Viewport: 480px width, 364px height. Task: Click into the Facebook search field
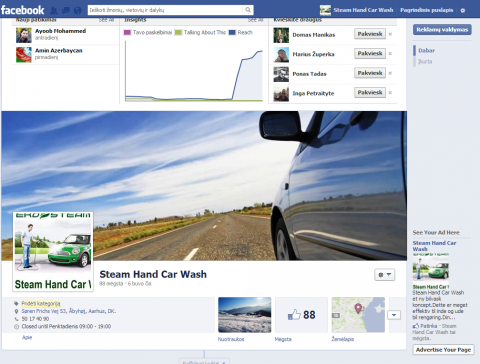tap(166, 10)
